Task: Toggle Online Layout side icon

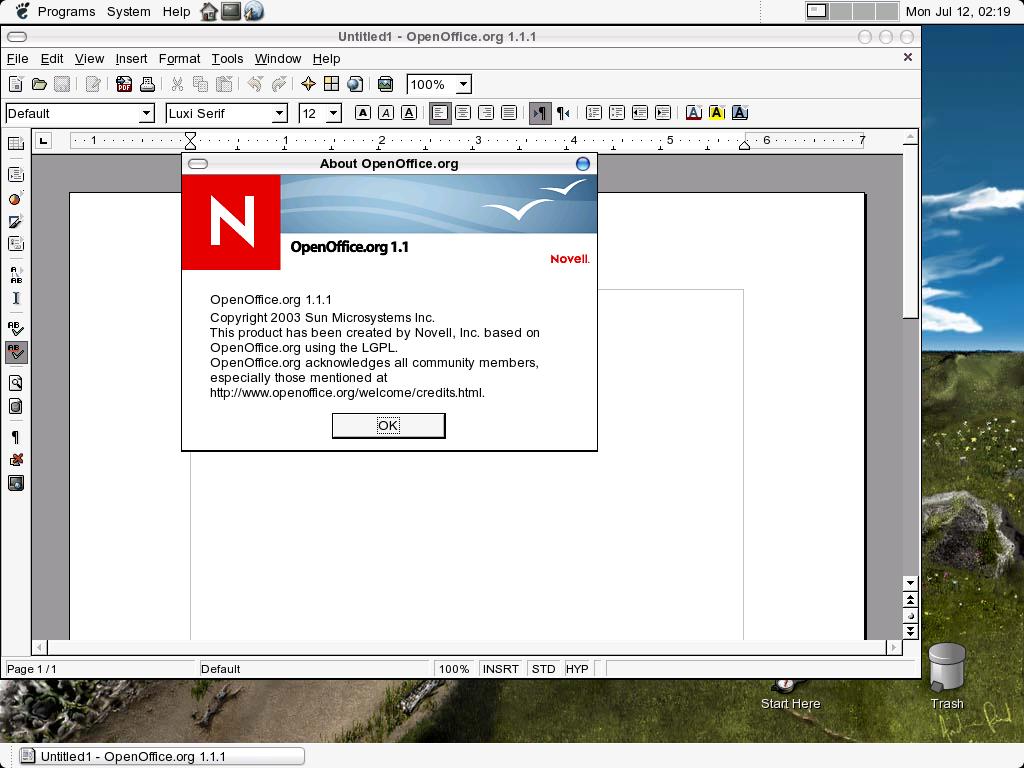Action: [x=16, y=483]
